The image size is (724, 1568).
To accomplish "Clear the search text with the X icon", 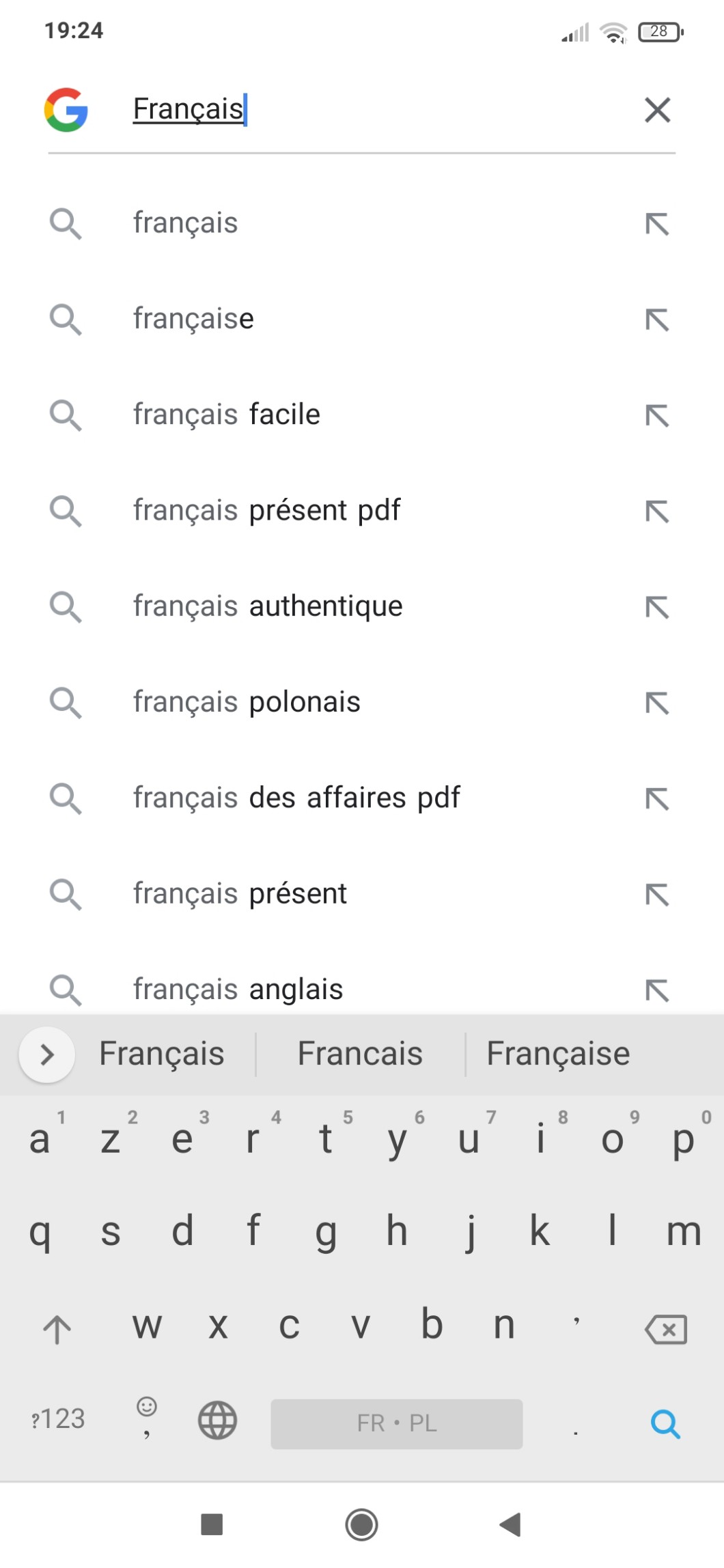I will (x=657, y=109).
